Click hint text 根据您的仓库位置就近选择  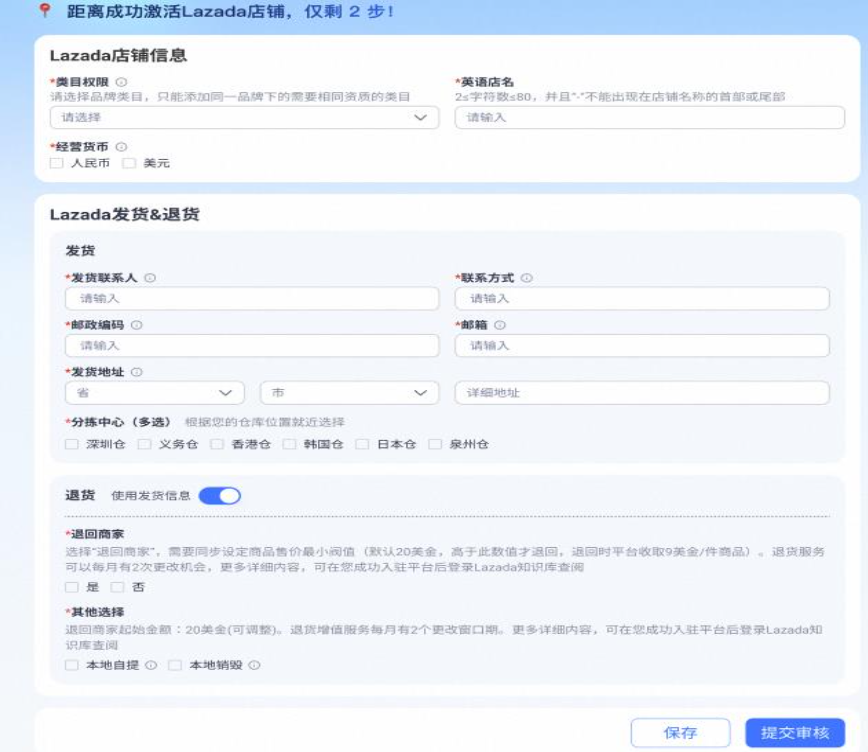point(265,422)
